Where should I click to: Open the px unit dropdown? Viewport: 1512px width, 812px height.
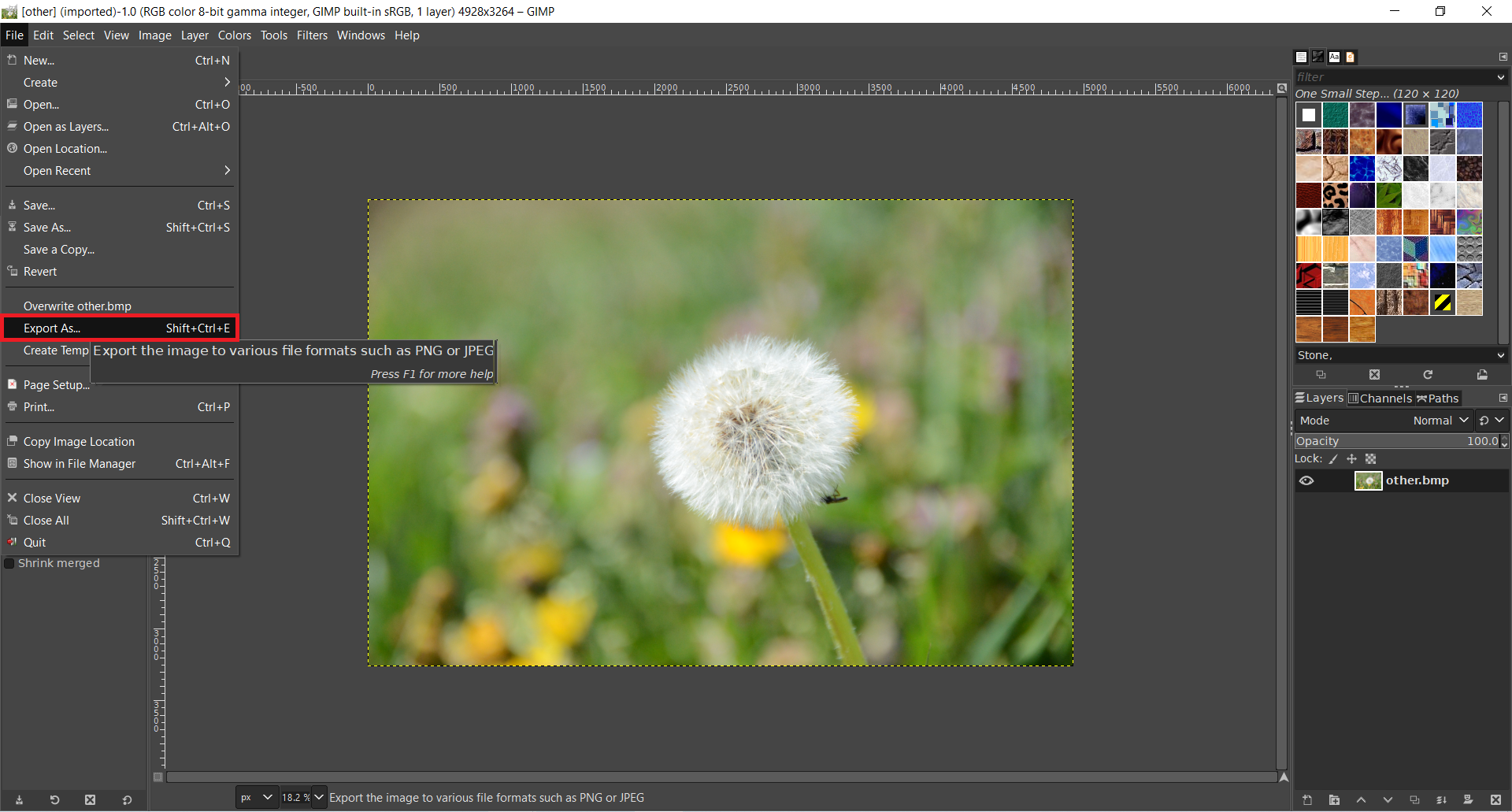pos(257,797)
